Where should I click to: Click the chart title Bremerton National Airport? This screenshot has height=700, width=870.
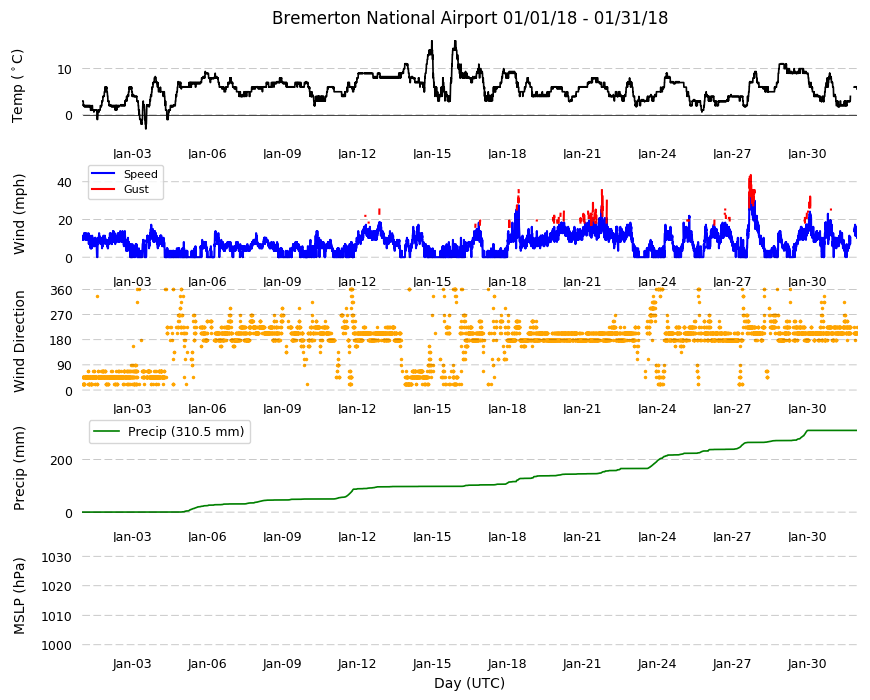click(x=469, y=18)
